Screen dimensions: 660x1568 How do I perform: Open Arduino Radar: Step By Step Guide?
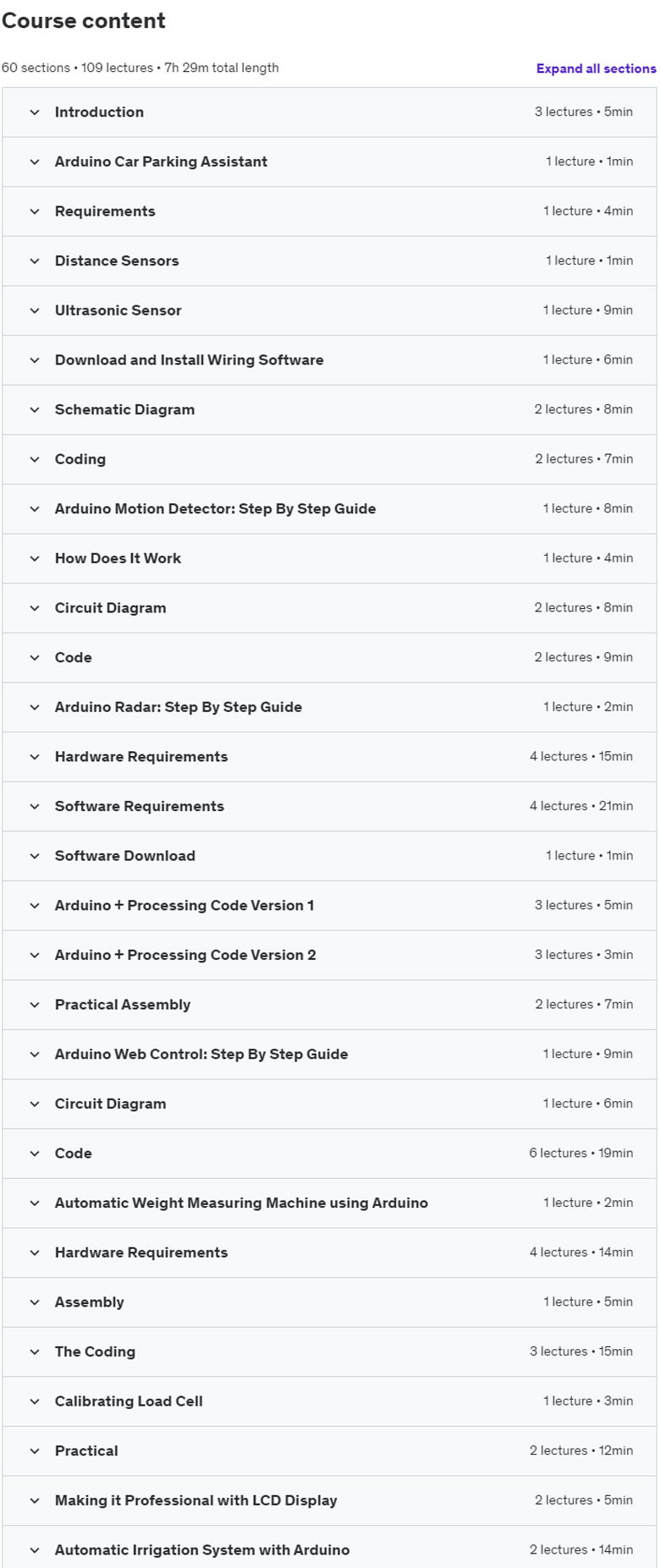(x=179, y=707)
